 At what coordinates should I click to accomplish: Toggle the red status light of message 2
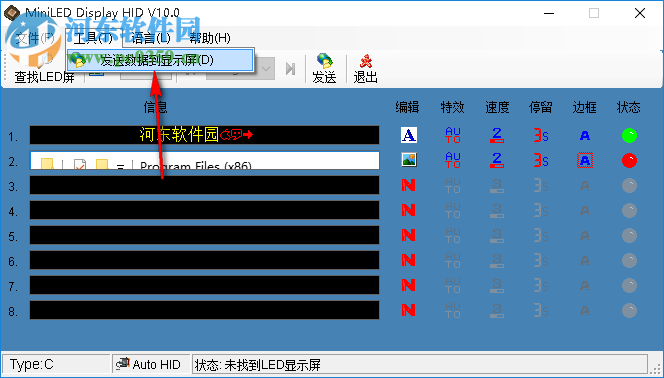[629, 160]
